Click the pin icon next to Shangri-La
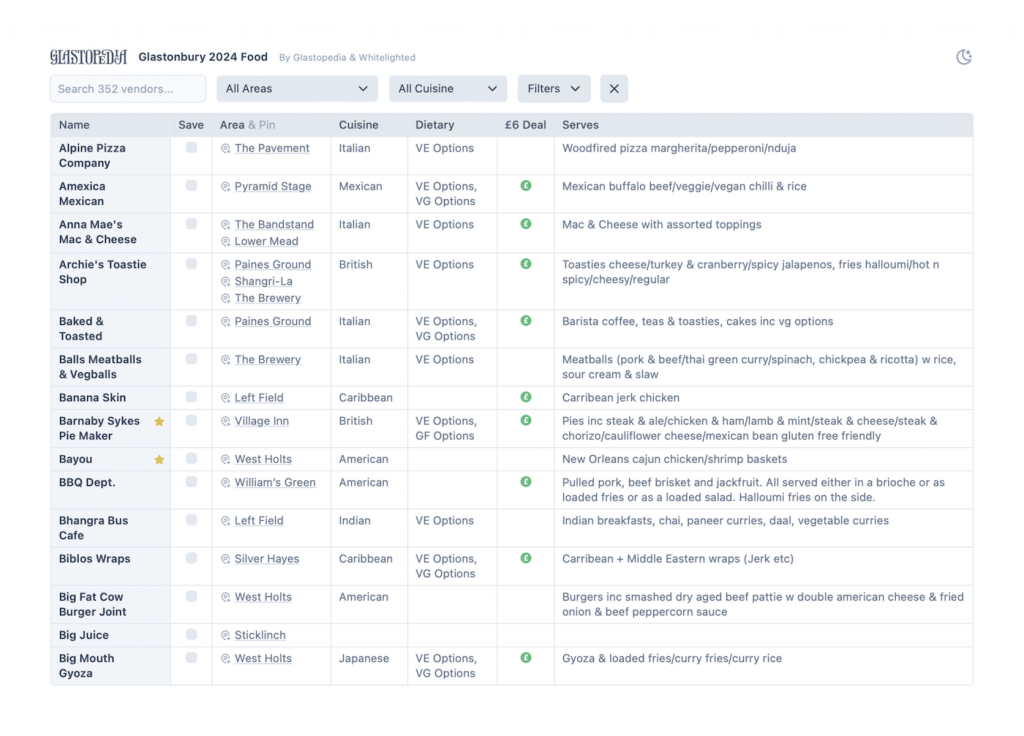Screen dimensions: 1024x736 tap(225, 281)
